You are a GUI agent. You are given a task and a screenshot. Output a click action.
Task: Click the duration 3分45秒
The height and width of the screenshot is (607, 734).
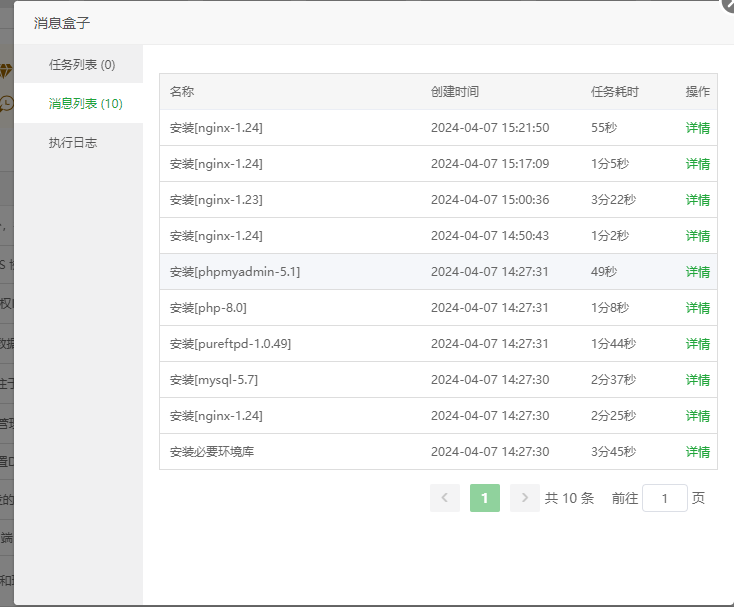coord(613,452)
